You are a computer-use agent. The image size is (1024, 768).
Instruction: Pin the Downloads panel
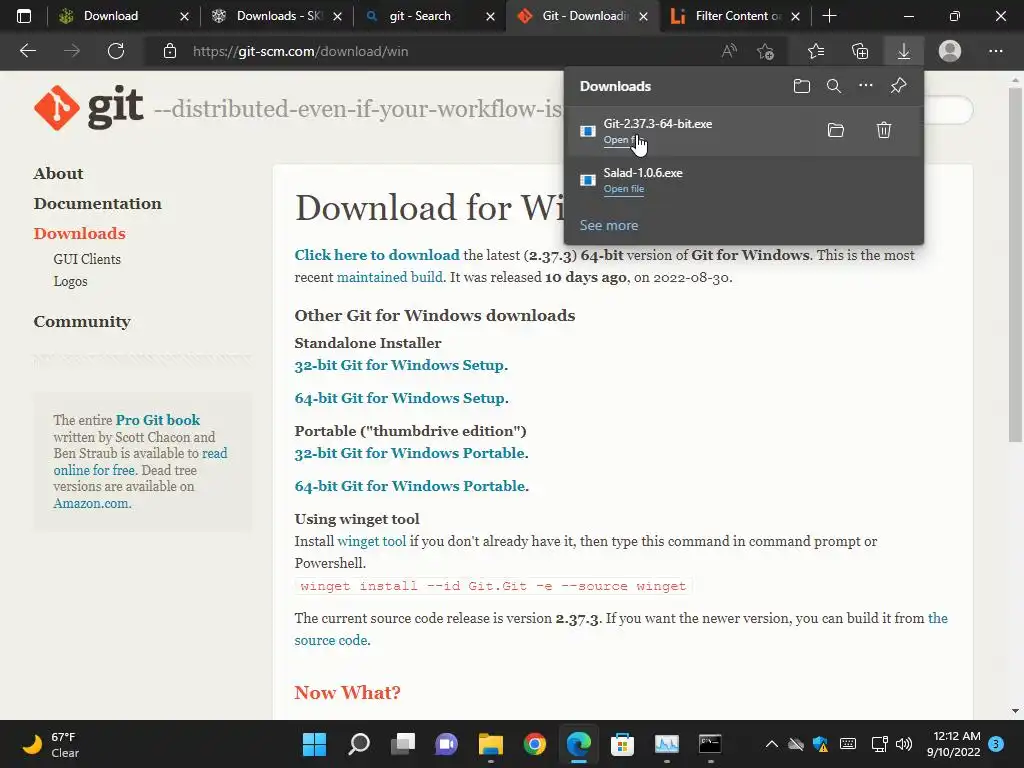click(x=899, y=86)
